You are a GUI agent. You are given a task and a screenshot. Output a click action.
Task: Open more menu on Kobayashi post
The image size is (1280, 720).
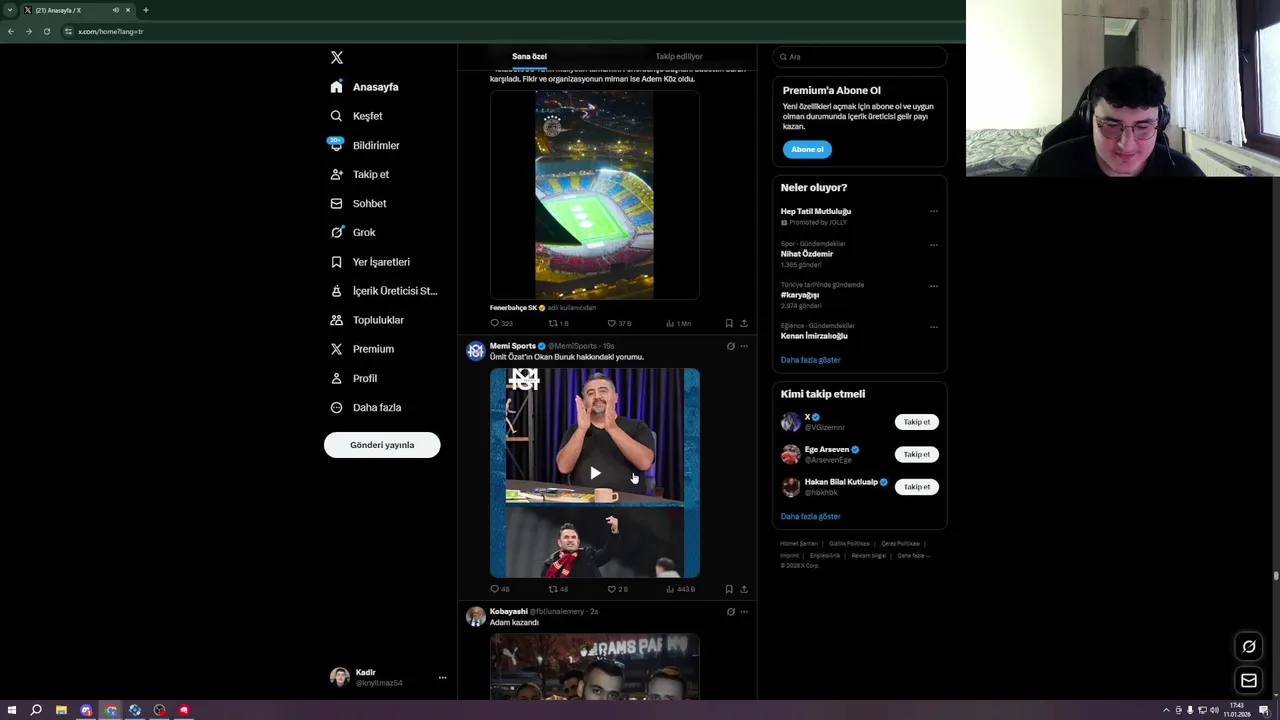tap(744, 612)
